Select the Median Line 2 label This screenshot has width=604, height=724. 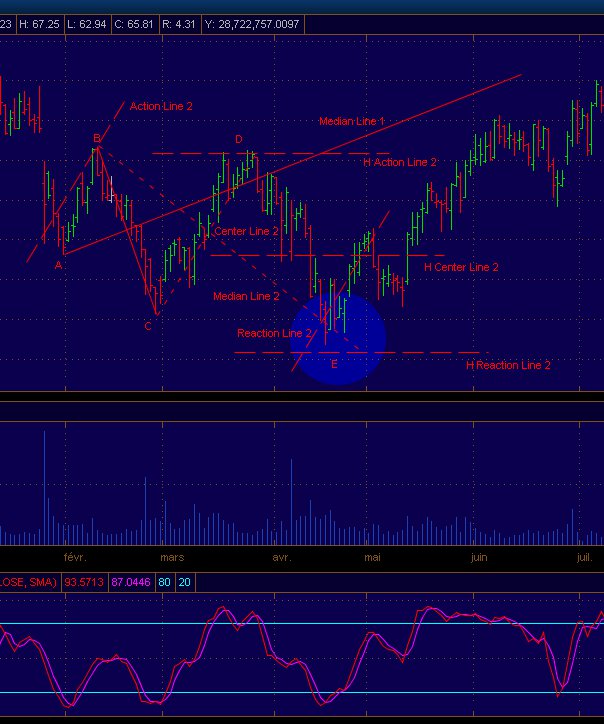246,296
